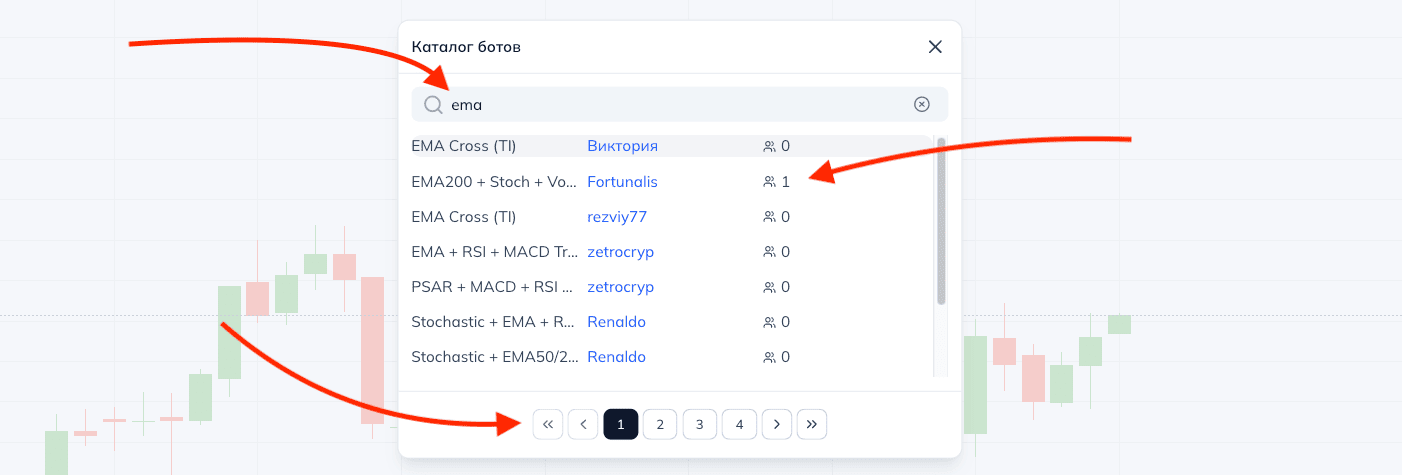Open page 4 of the bot catalog
The image size is (1402, 475).
coord(739,424)
